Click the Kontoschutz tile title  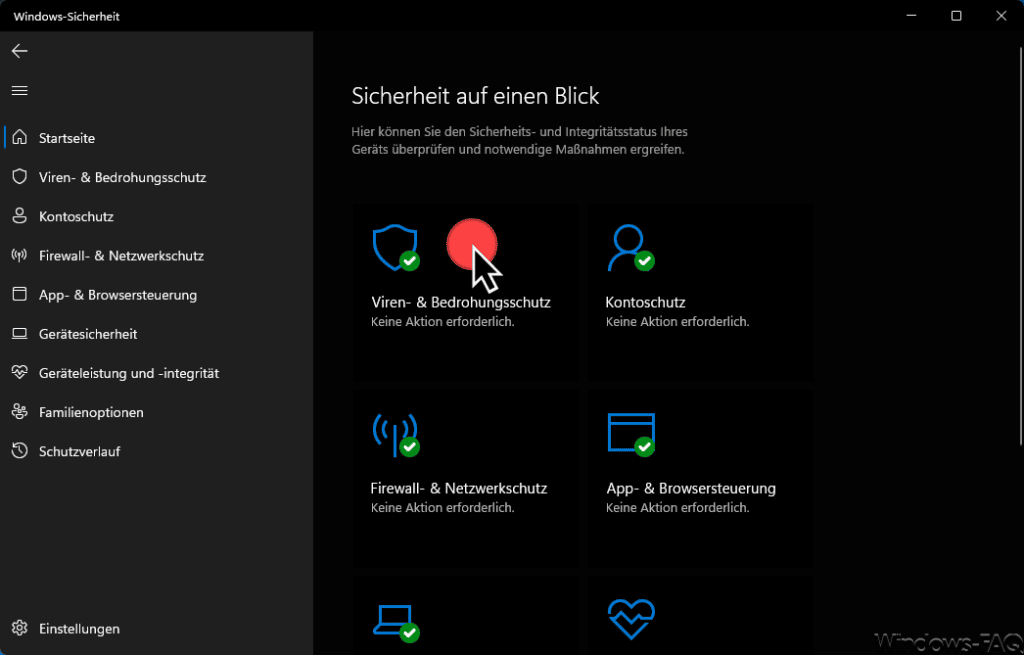(645, 302)
